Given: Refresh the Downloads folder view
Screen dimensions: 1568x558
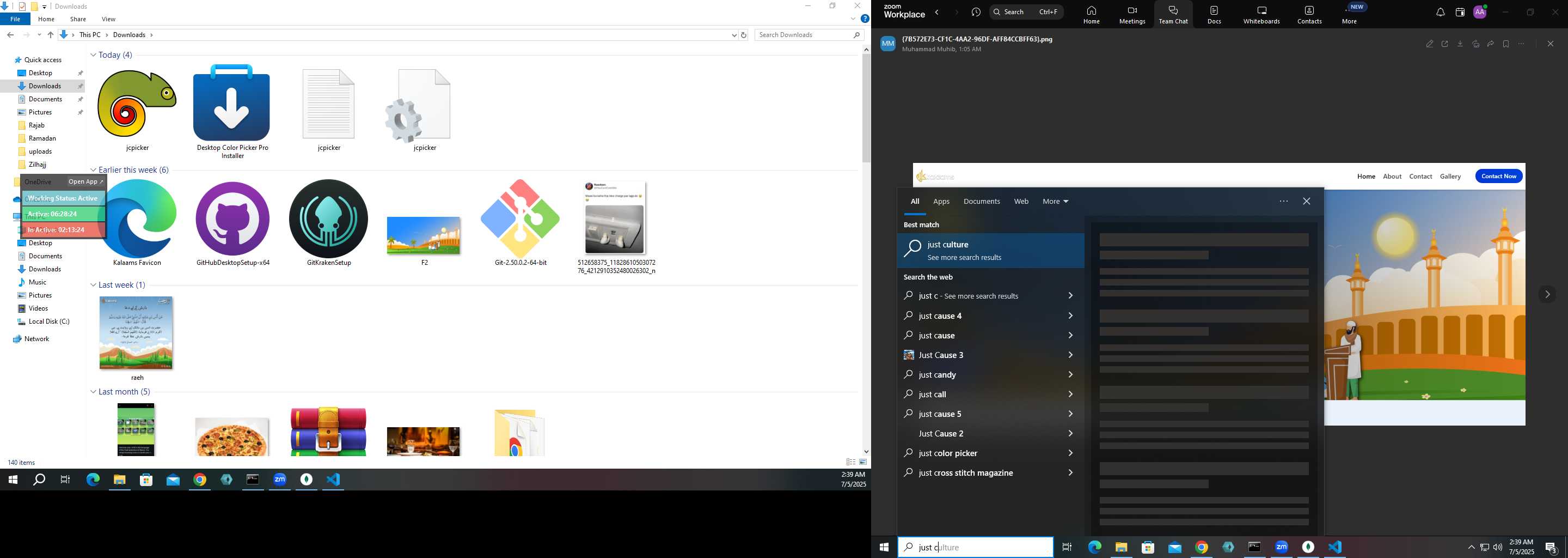Looking at the screenshot, I should (x=744, y=35).
